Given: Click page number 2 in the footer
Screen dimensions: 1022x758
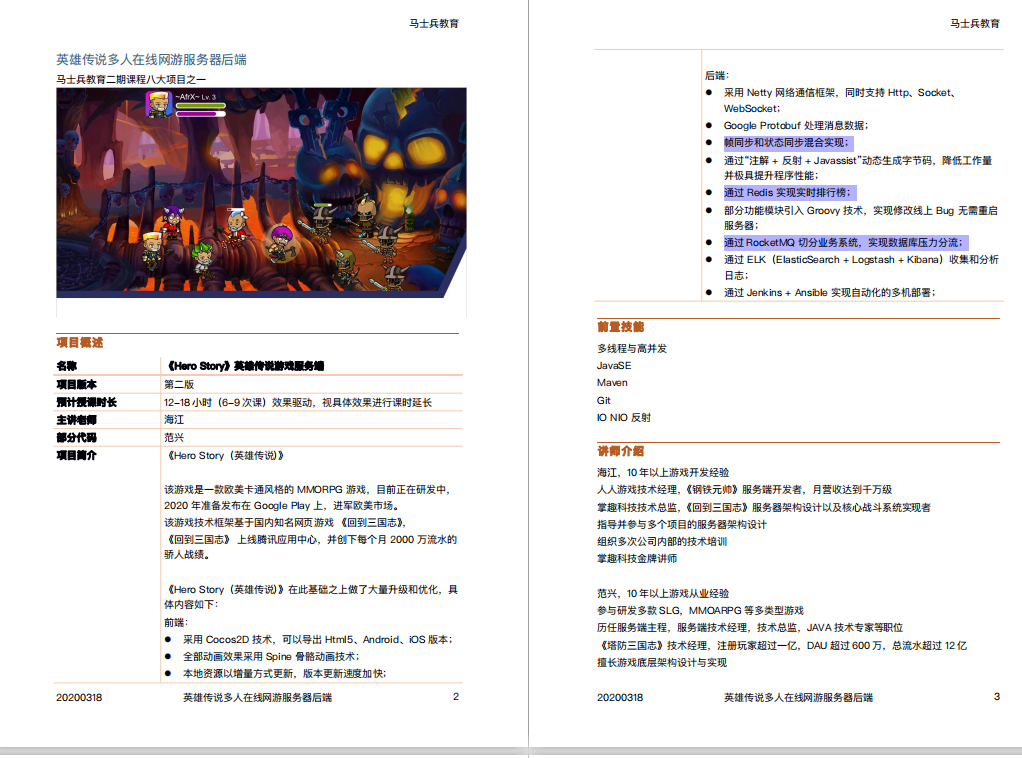Looking at the screenshot, I should point(456,697).
